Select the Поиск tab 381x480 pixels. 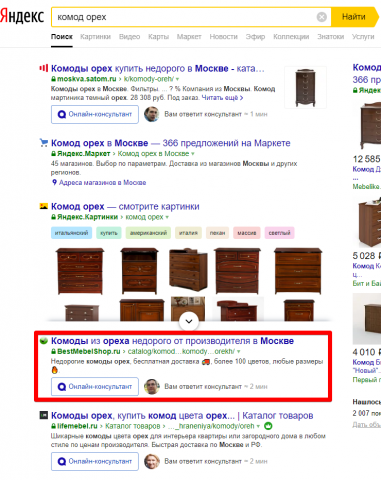[x=62, y=37]
